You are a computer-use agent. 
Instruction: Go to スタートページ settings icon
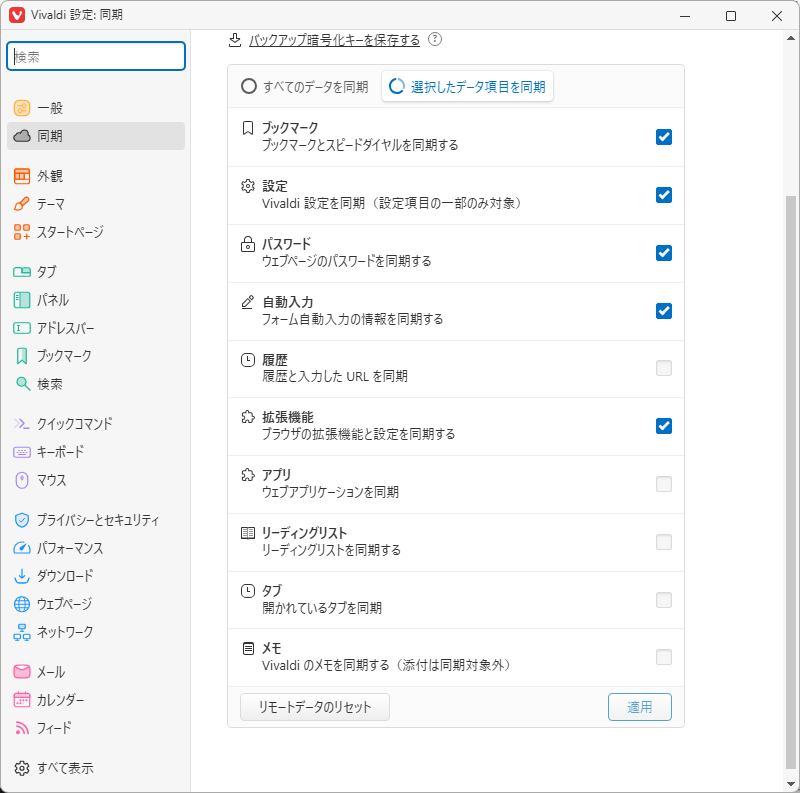click(x=21, y=232)
